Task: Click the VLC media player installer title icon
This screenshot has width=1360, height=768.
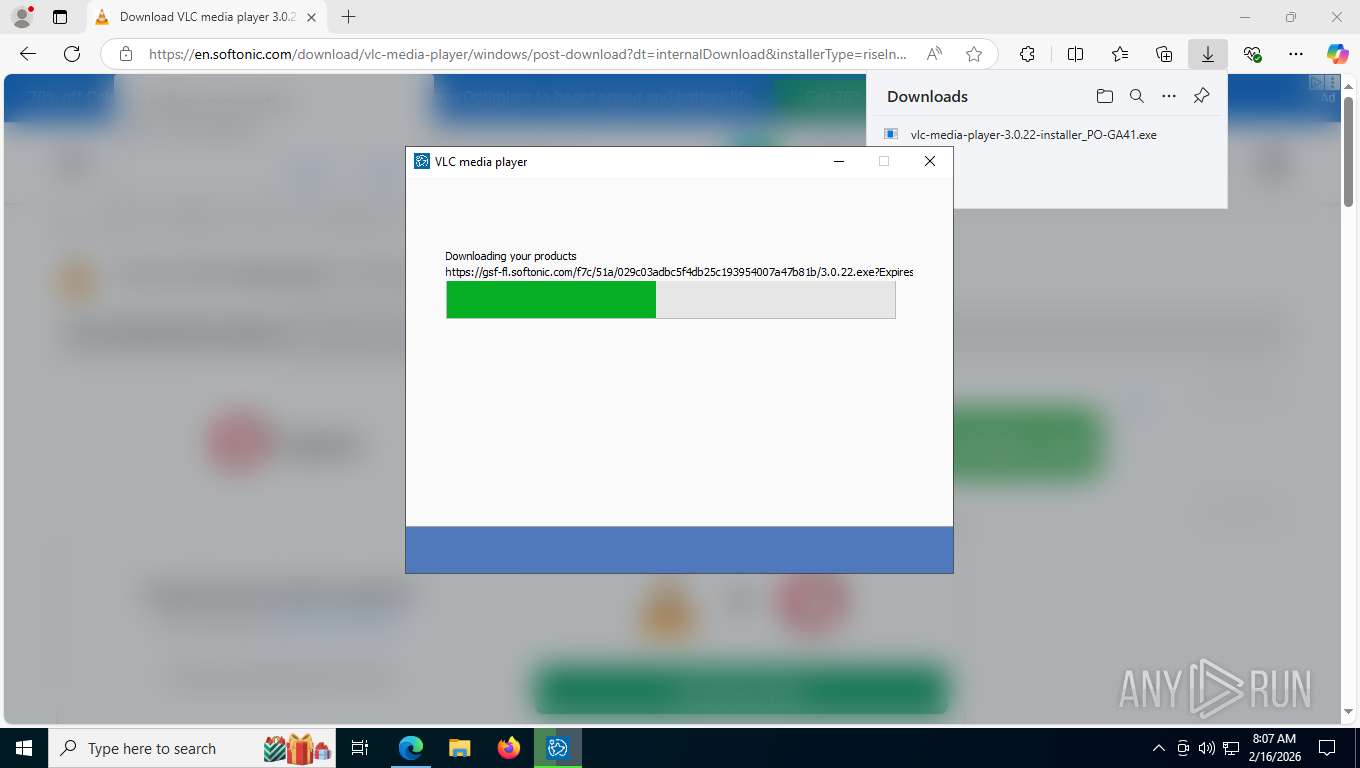Action: tap(422, 161)
